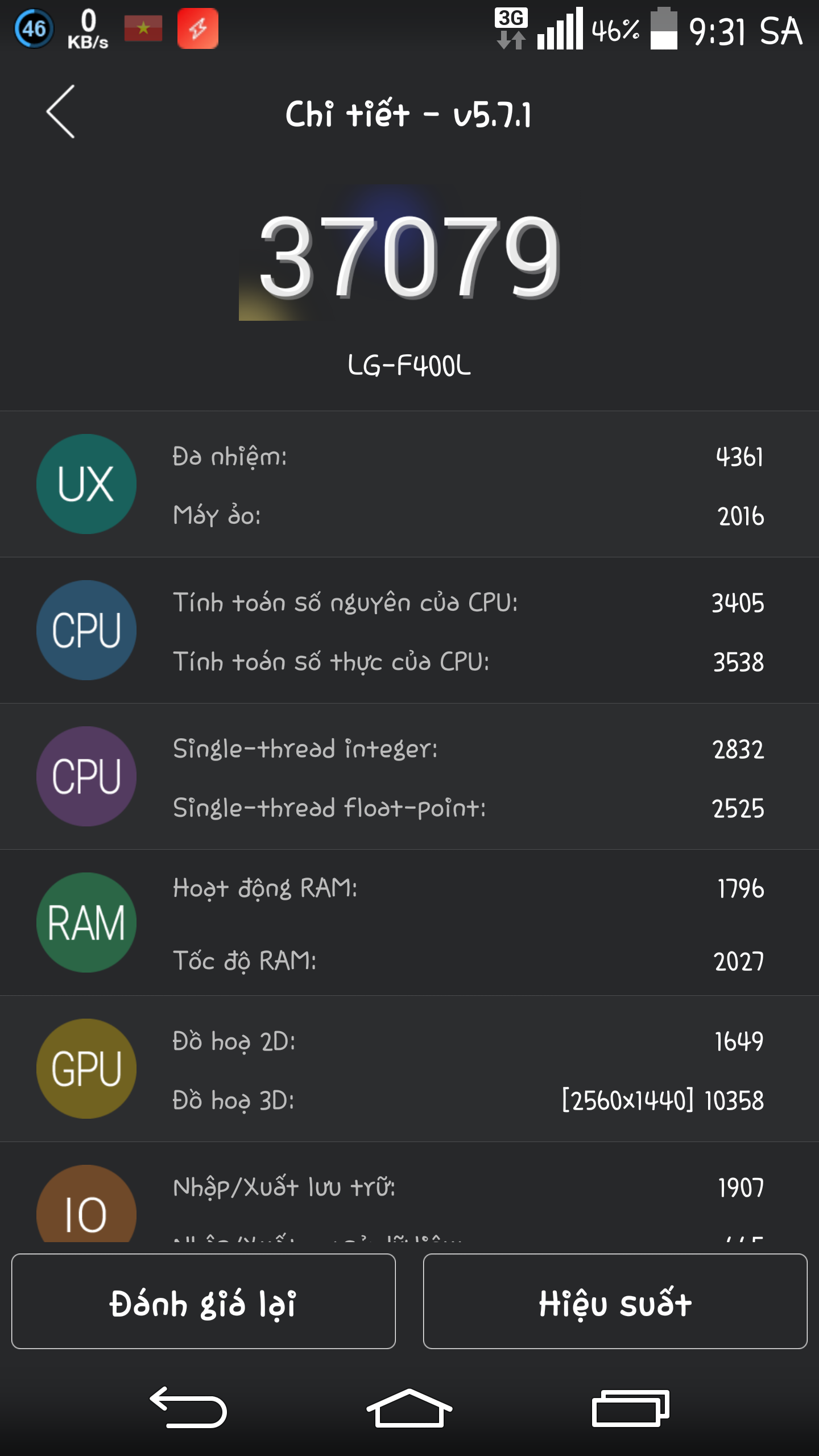Tap the teal UX category icon
This screenshot has height=1456, width=819.
click(x=86, y=484)
